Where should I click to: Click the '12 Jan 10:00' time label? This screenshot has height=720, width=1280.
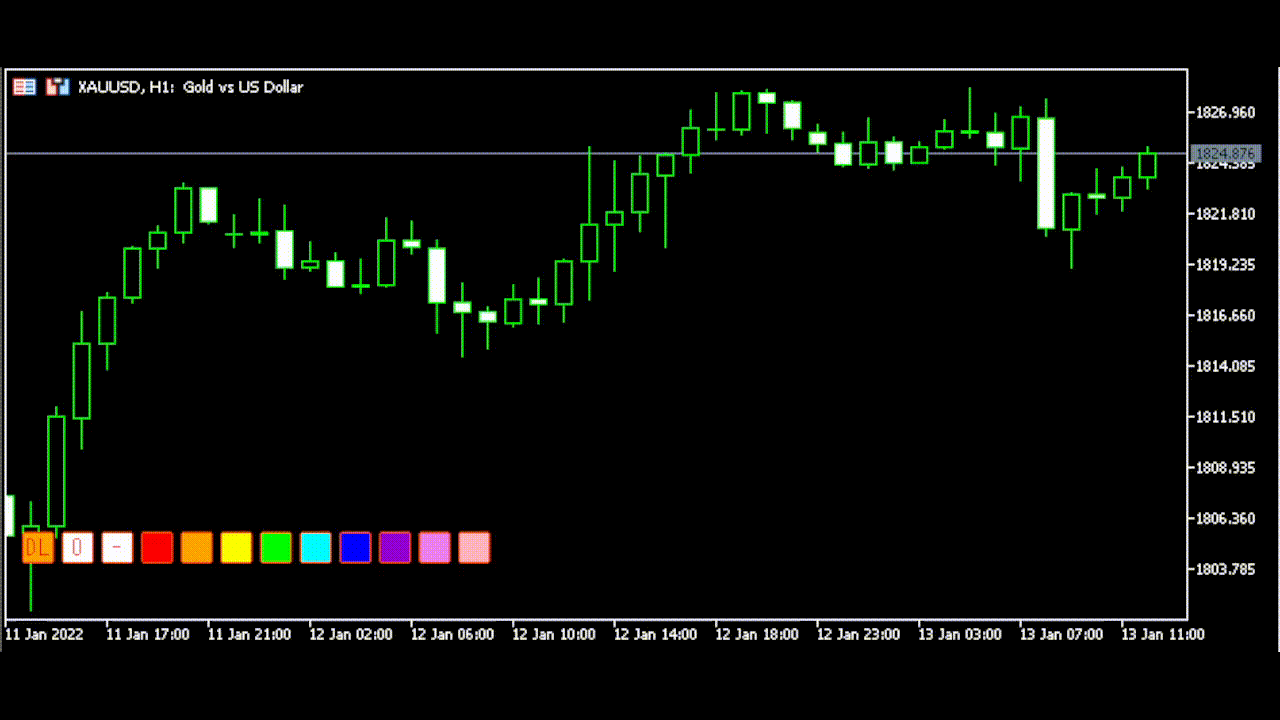click(554, 634)
